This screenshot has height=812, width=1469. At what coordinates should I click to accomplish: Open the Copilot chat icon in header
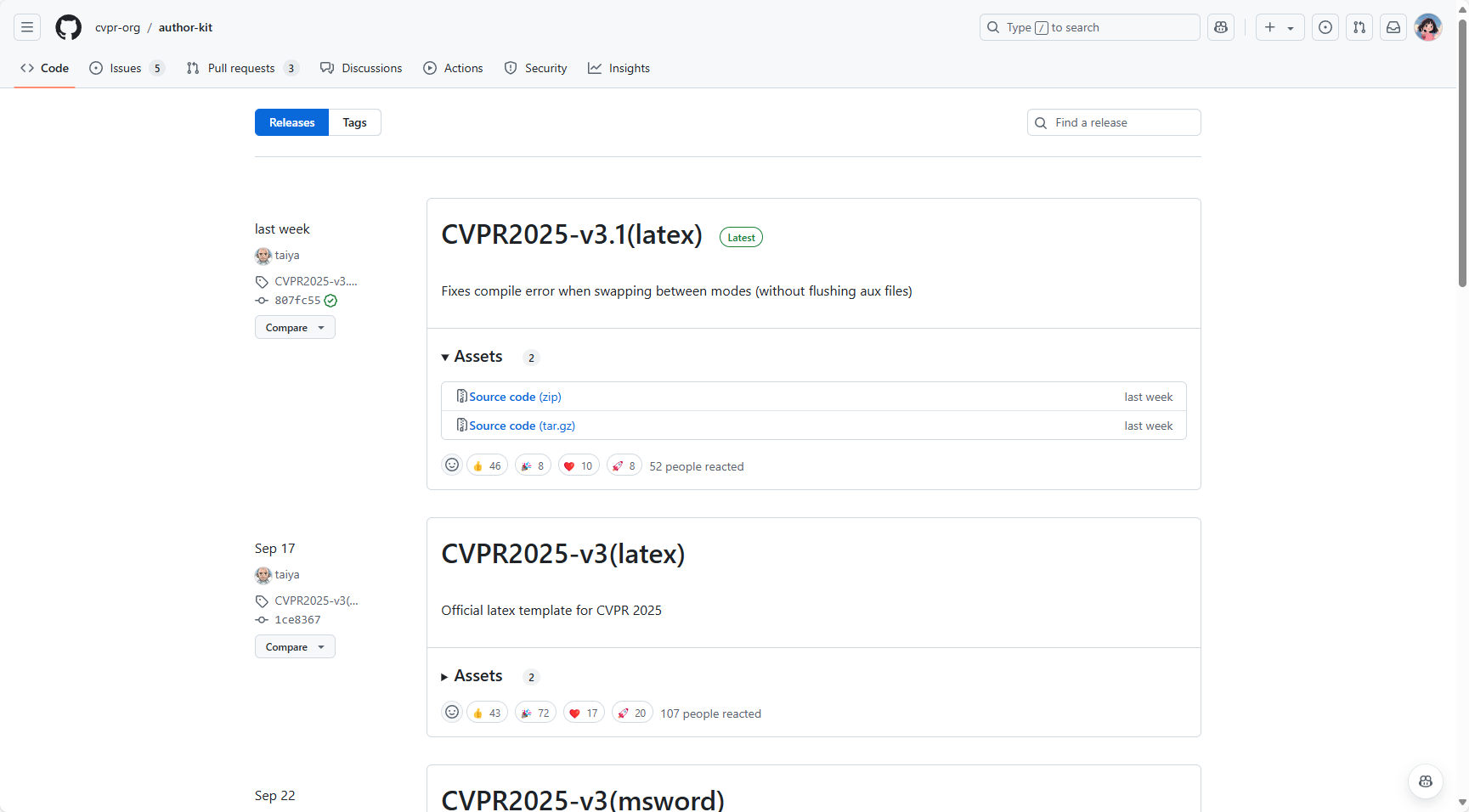click(x=1221, y=27)
